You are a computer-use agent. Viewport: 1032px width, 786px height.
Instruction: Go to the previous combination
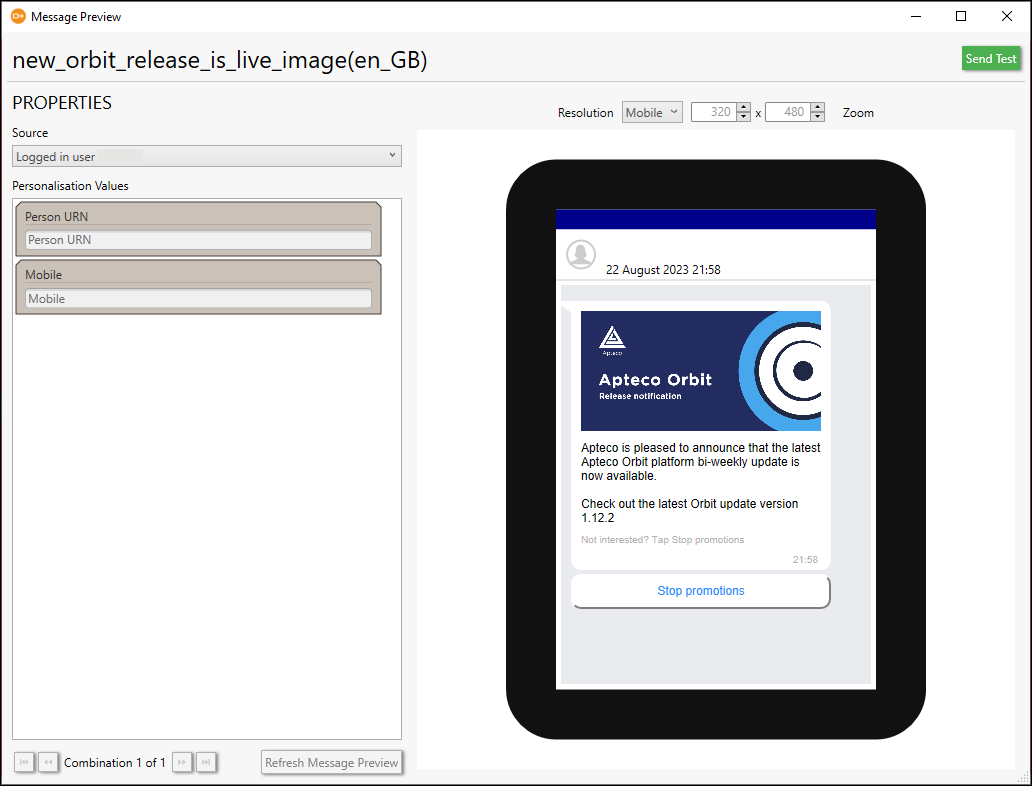(48, 762)
